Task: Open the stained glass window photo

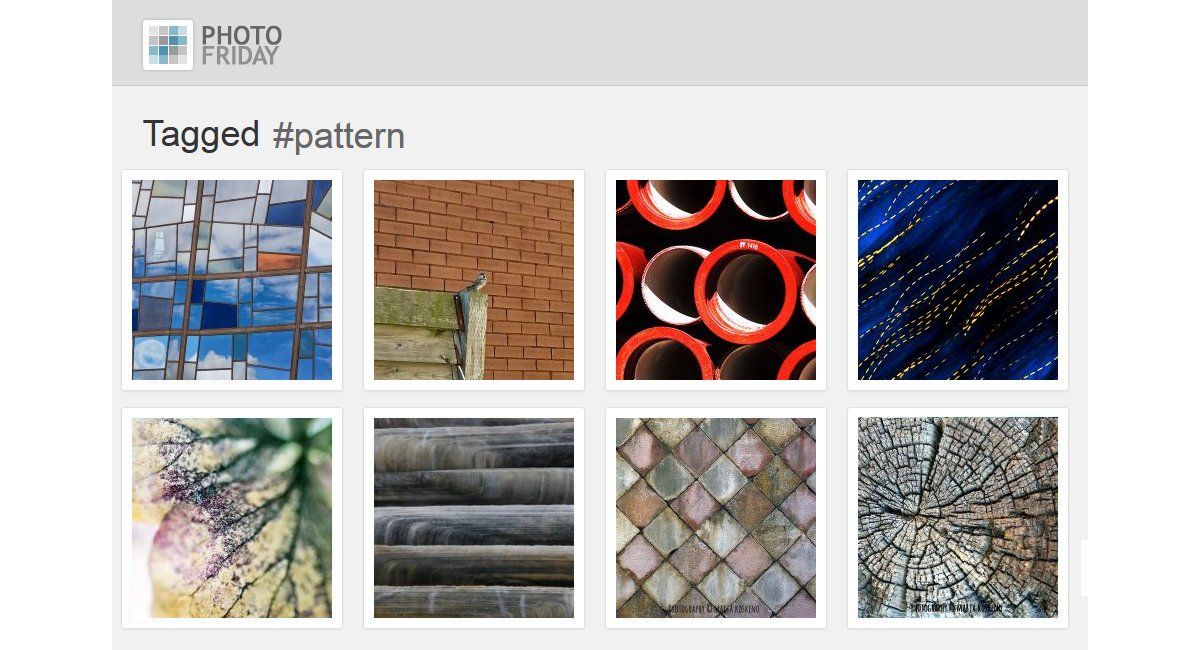Action: point(232,280)
